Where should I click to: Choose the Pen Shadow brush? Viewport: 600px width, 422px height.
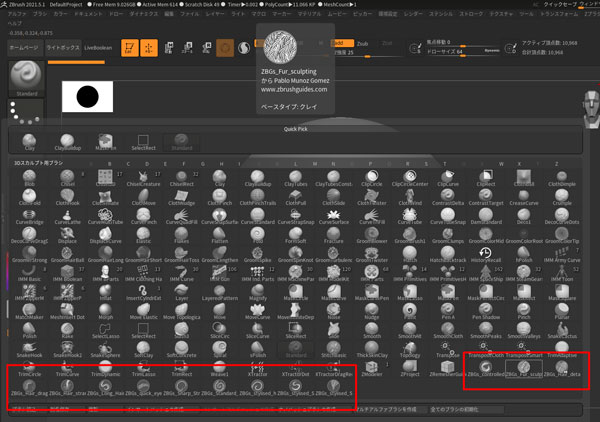pyautogui.click(x=486, y=312)
